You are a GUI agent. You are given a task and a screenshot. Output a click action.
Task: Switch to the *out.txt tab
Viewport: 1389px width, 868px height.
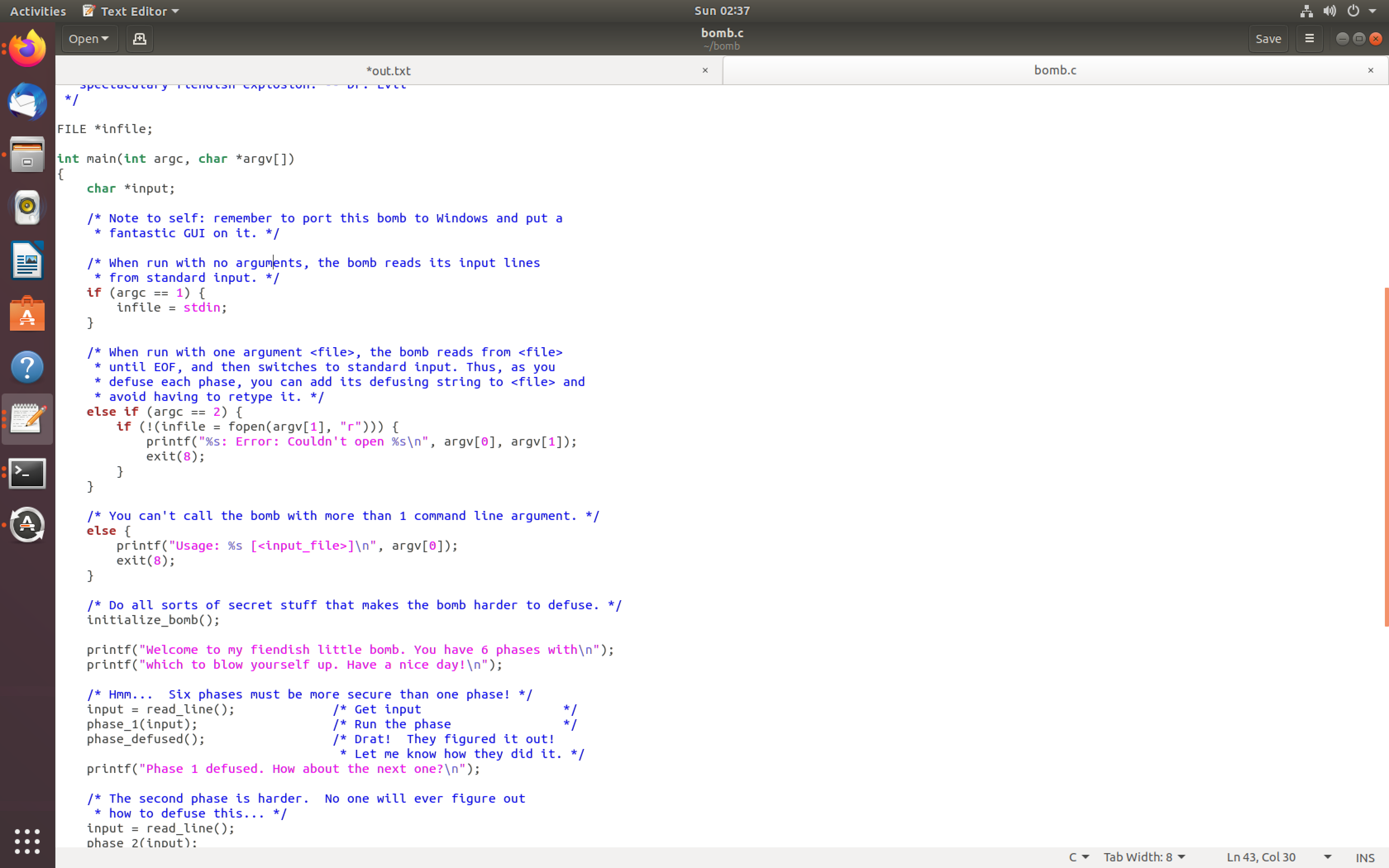pos(388,71)
